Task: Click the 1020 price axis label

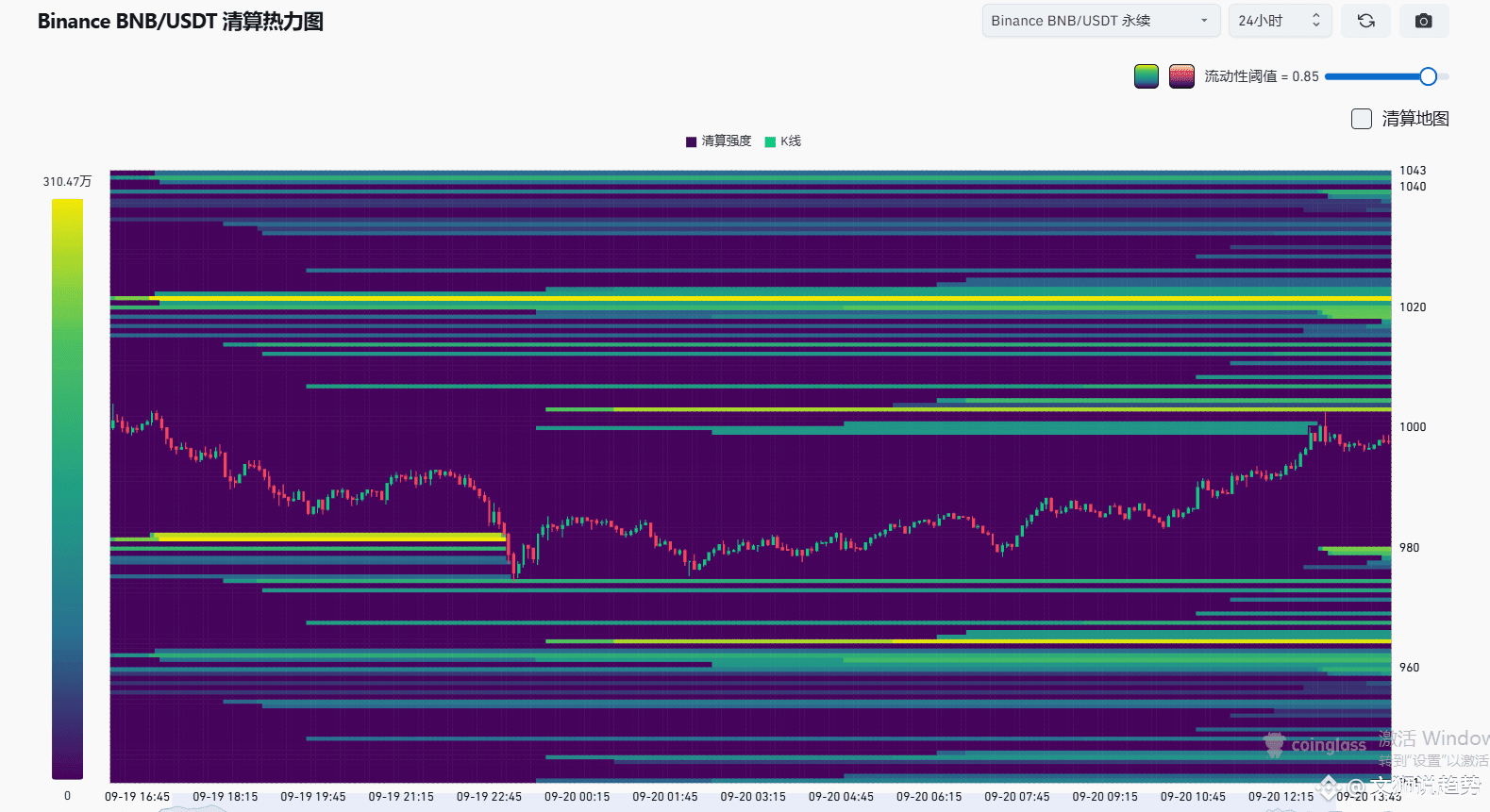Action: (x=1413, y=307)
